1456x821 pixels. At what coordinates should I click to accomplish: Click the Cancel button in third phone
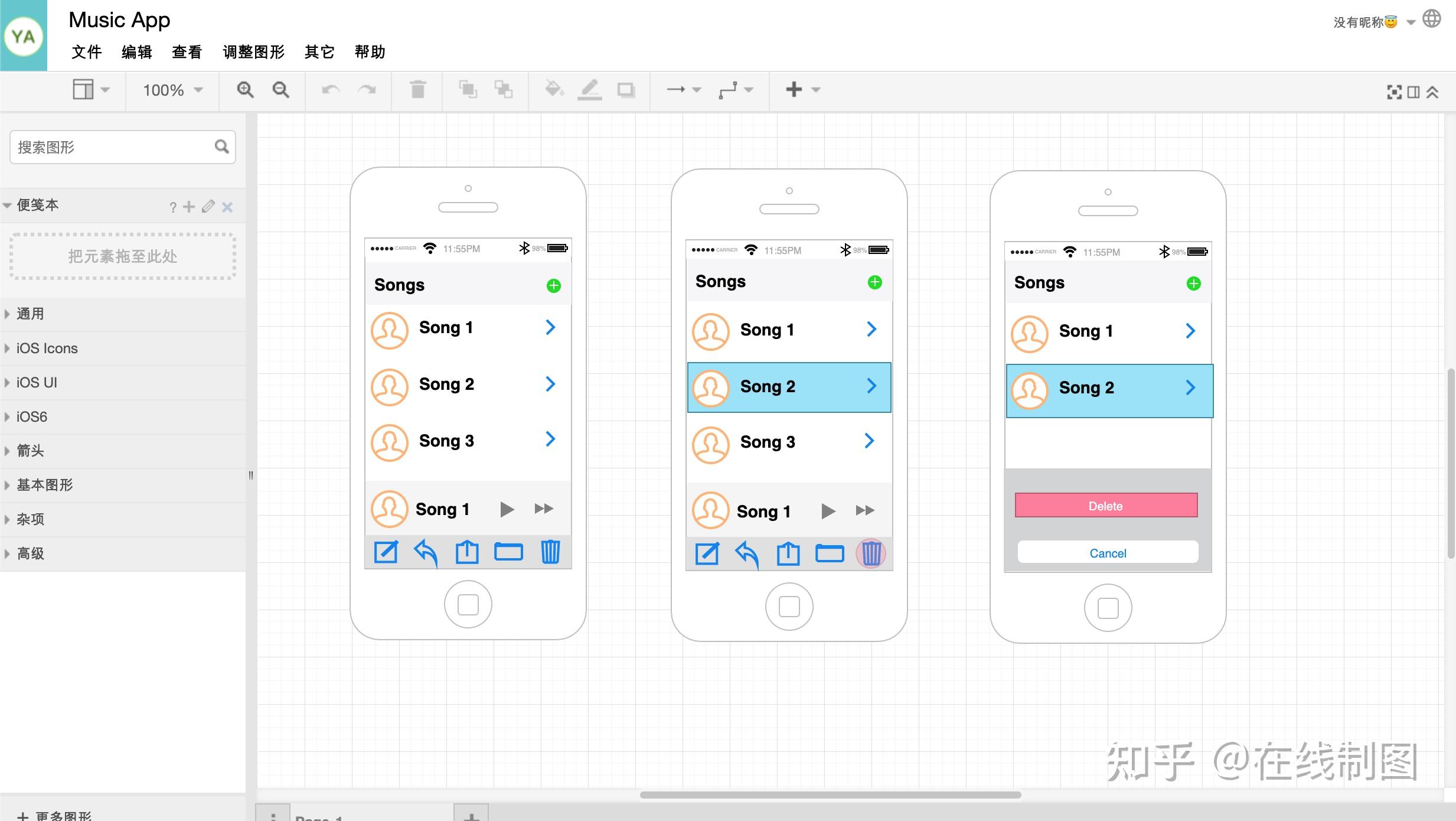pyautogui.click(x=1108, y=553)
